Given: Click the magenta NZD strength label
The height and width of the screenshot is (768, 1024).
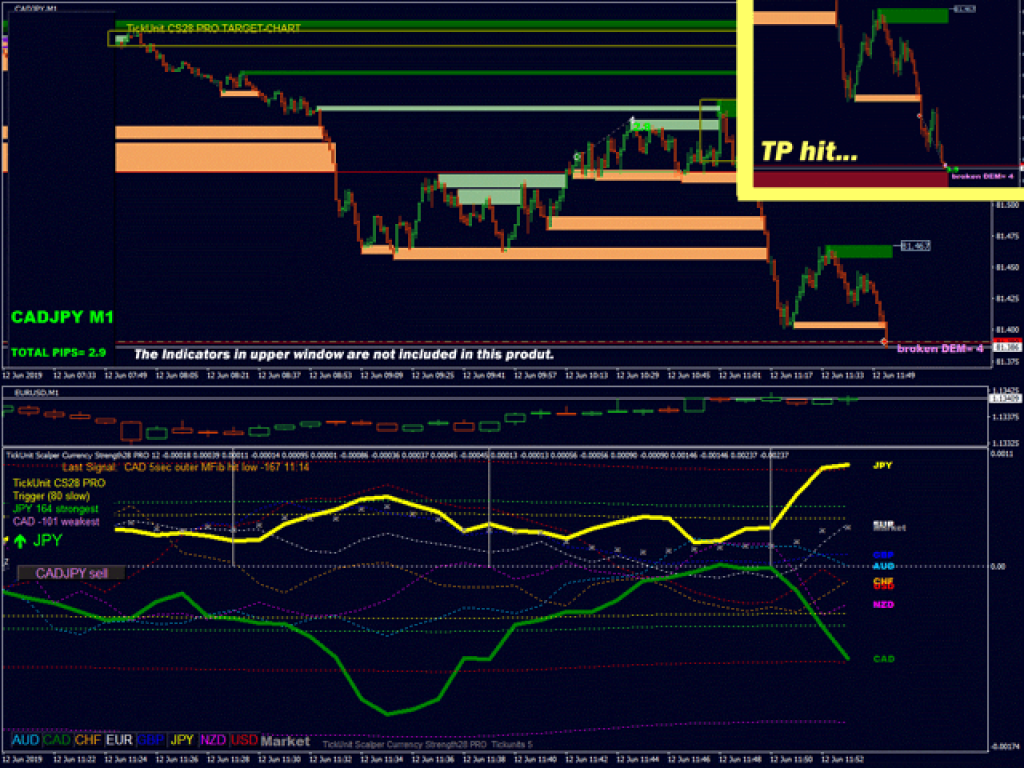Looking at the screenshot, I should 883,604.
